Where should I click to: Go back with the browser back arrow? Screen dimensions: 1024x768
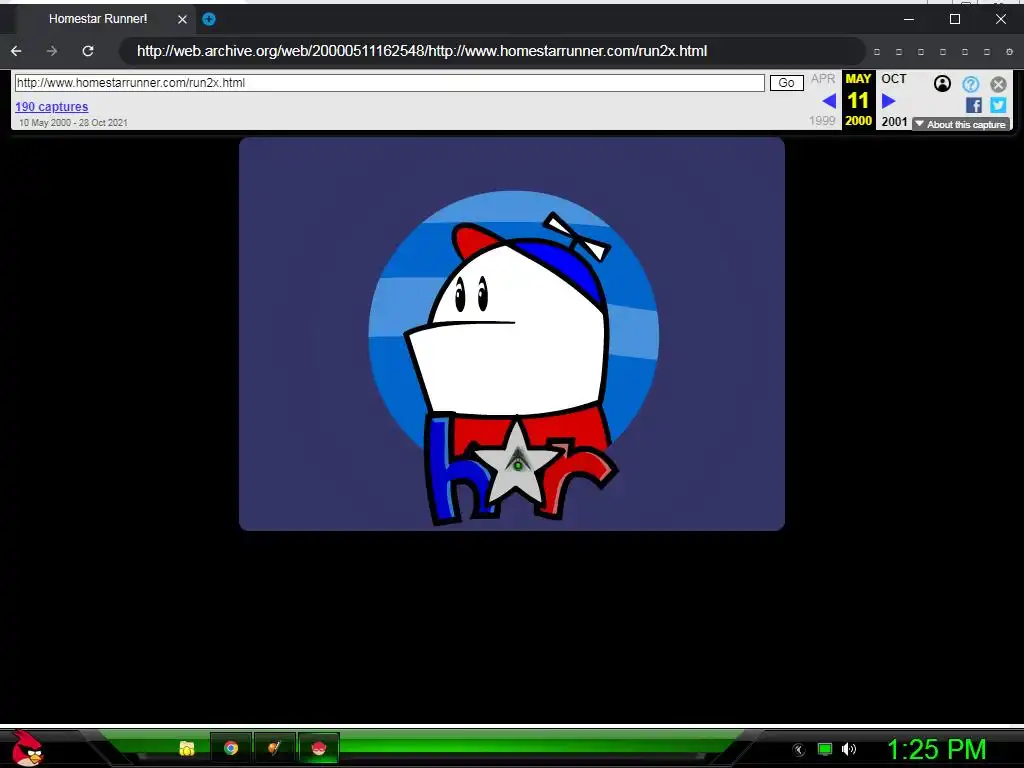point(16,51)
